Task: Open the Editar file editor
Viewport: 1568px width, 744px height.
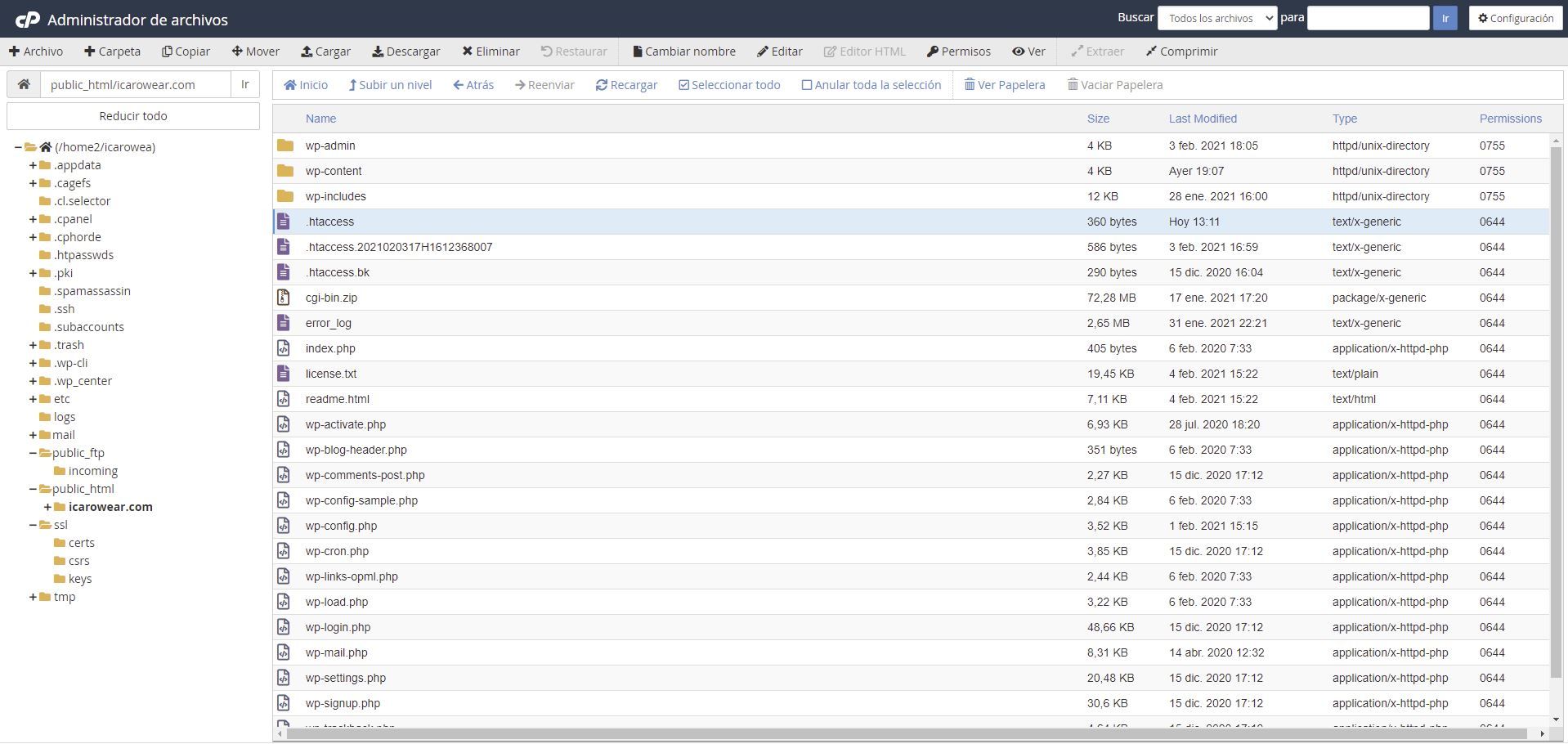Action: click(779, 51)
